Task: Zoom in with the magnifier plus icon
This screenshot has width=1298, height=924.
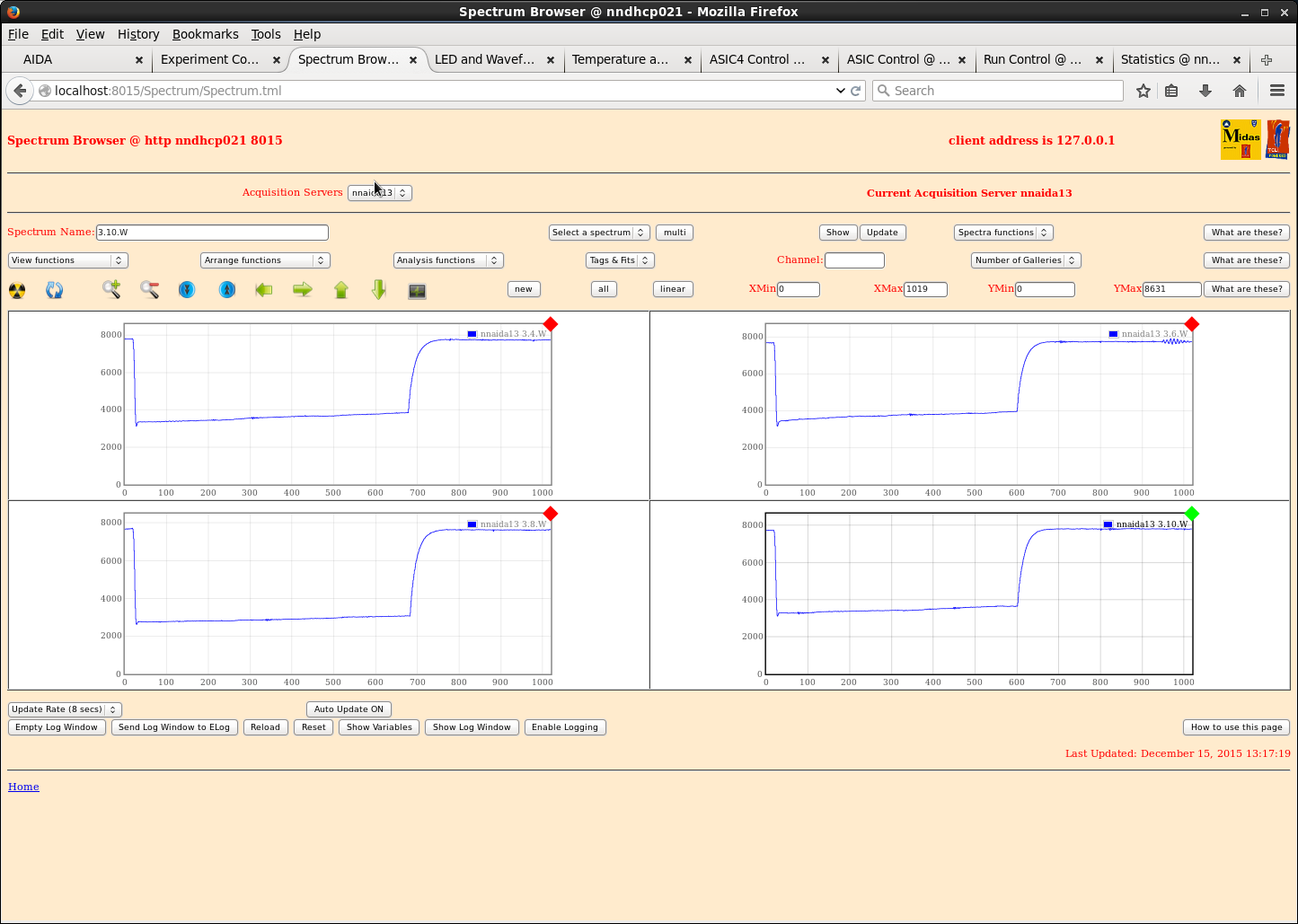Action: [111, 289]
